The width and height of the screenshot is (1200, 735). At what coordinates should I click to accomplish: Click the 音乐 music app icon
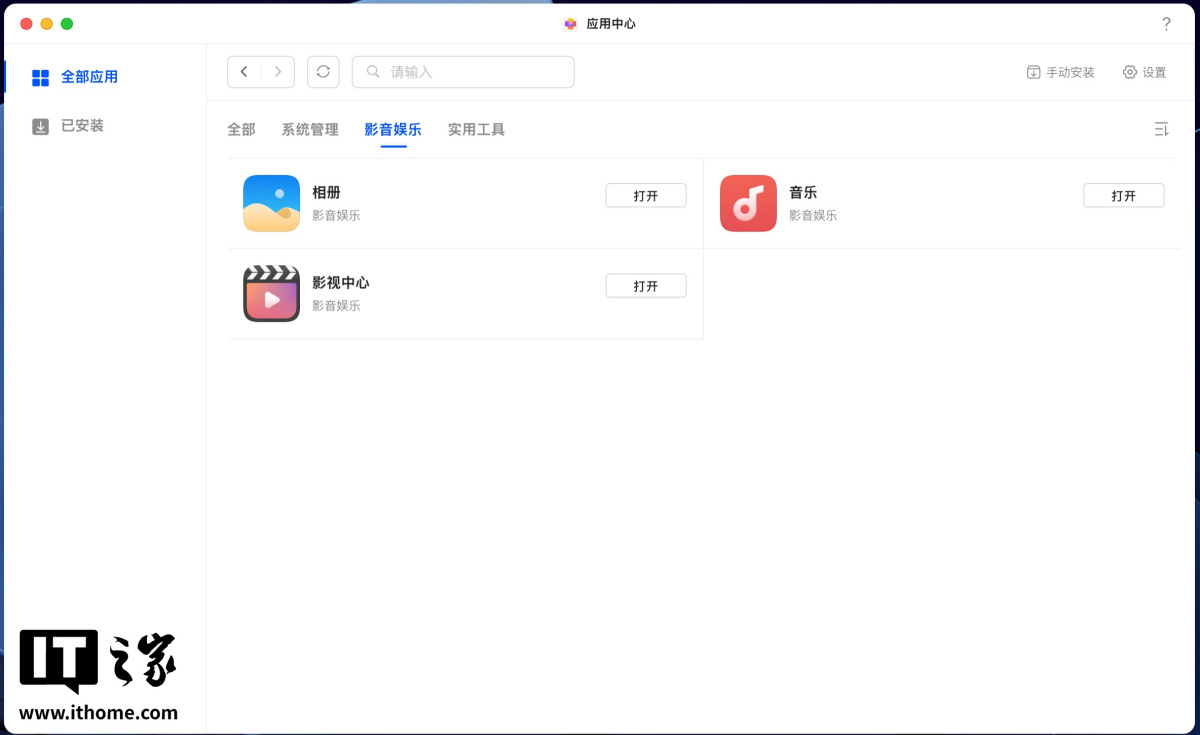pyautogui.click(x=748, y=203)
